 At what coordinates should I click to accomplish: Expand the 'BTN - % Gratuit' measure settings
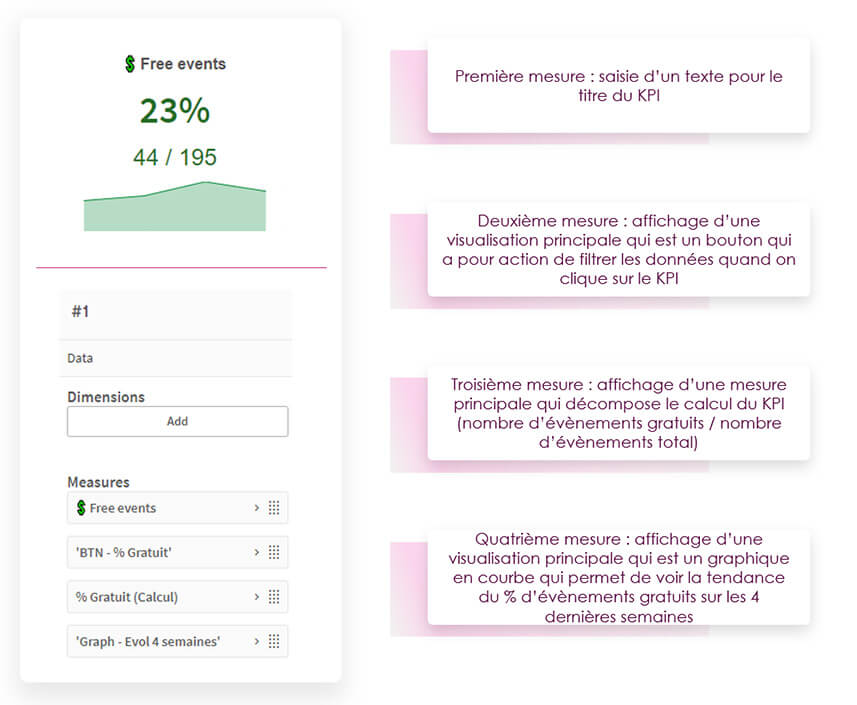[x=256, y=552]
